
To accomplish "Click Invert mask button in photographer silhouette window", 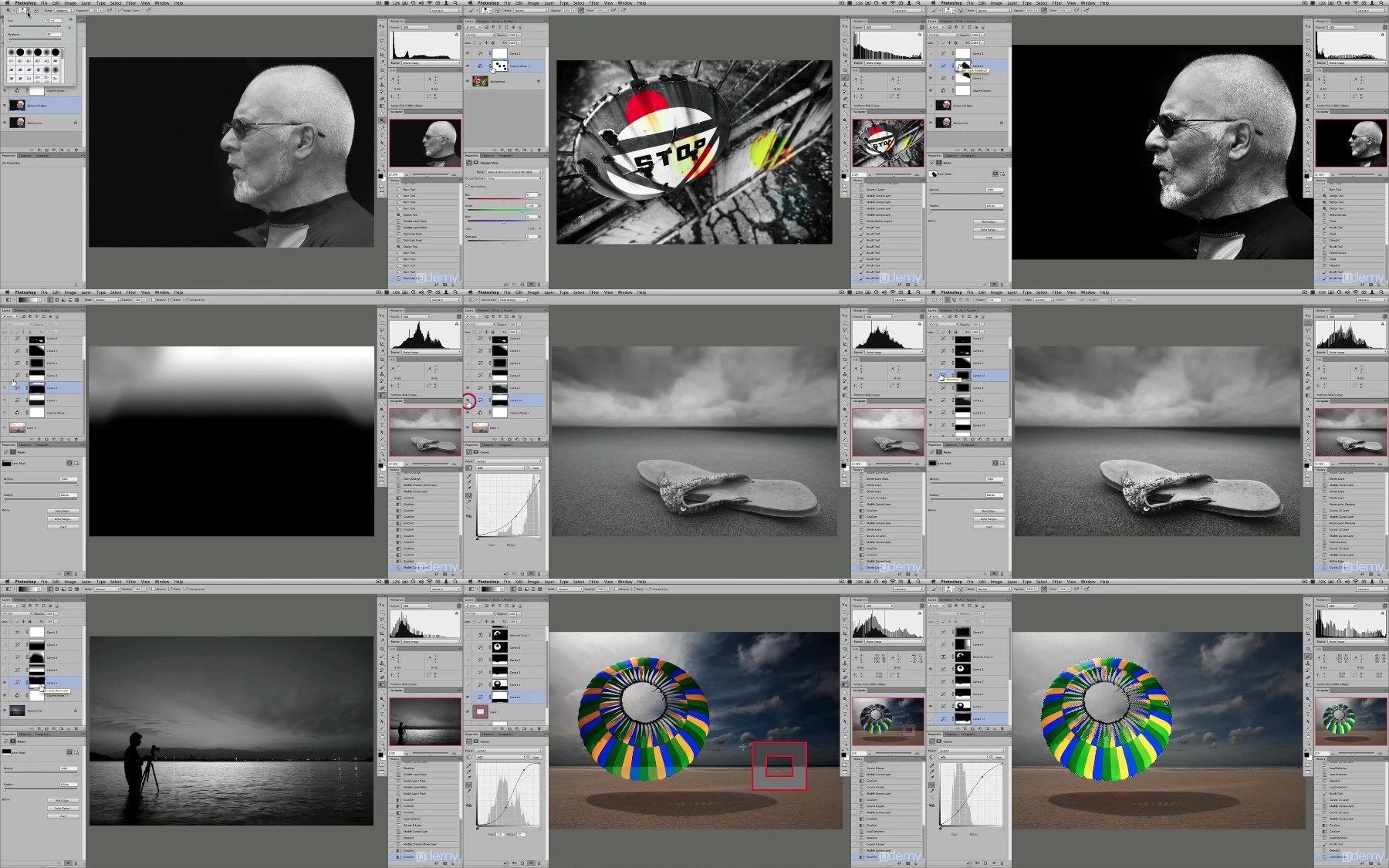I will point(63,816).
